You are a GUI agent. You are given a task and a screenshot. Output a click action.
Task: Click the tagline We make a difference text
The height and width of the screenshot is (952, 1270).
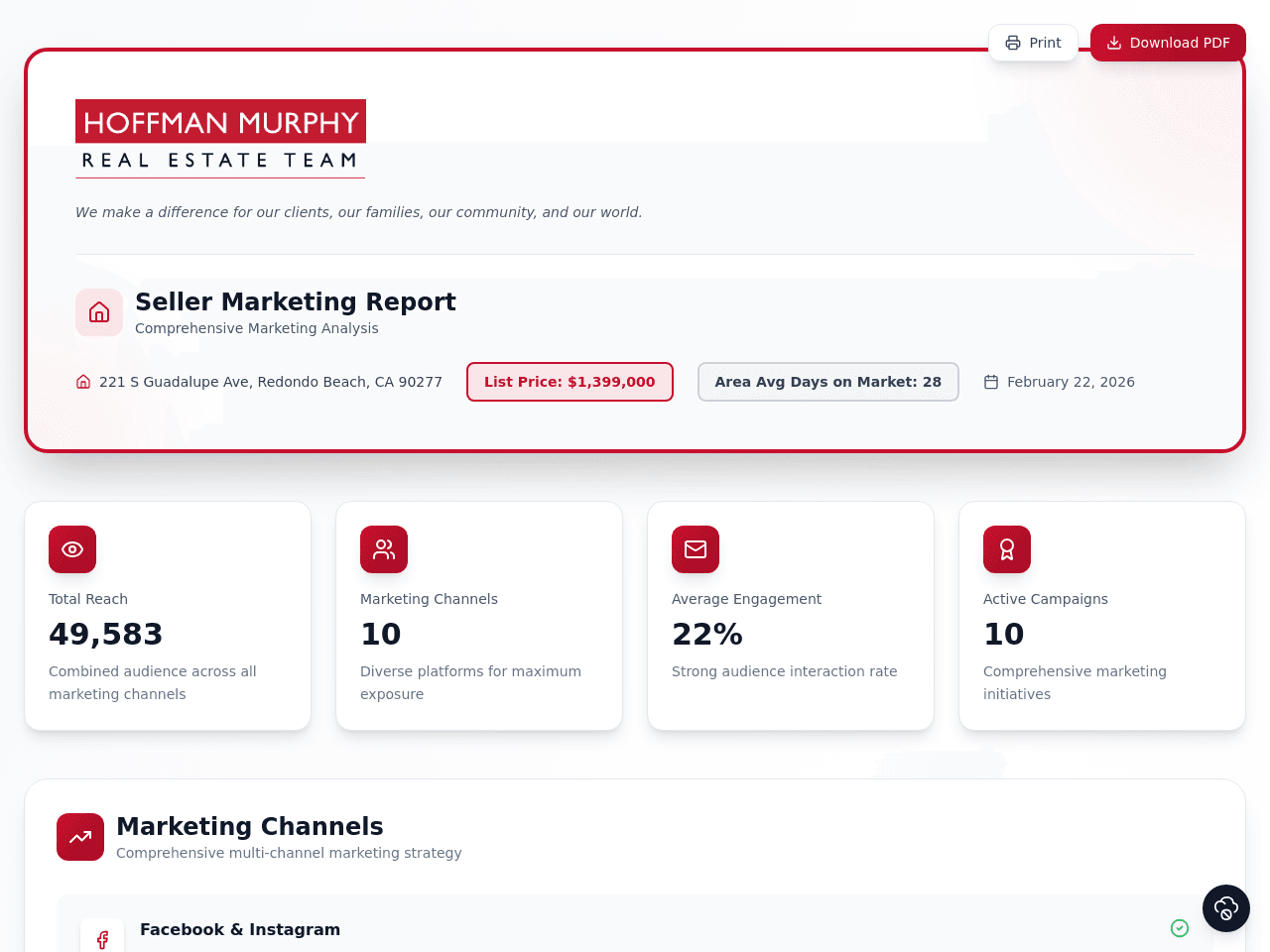[x=359, y=212]
